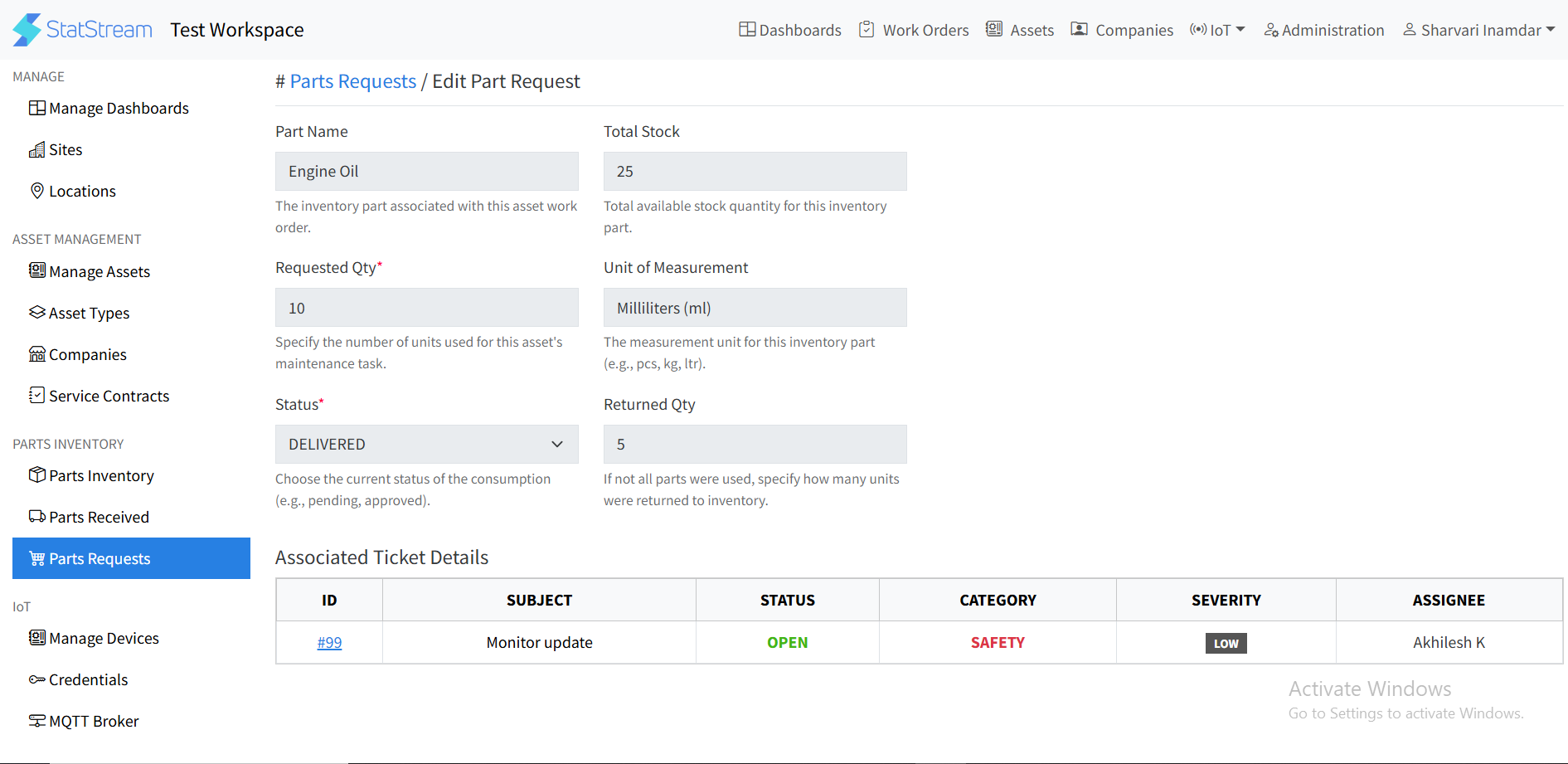Click the MQTT Broker icon
This screenshot has width=1568, height=764.
(37, 721)
